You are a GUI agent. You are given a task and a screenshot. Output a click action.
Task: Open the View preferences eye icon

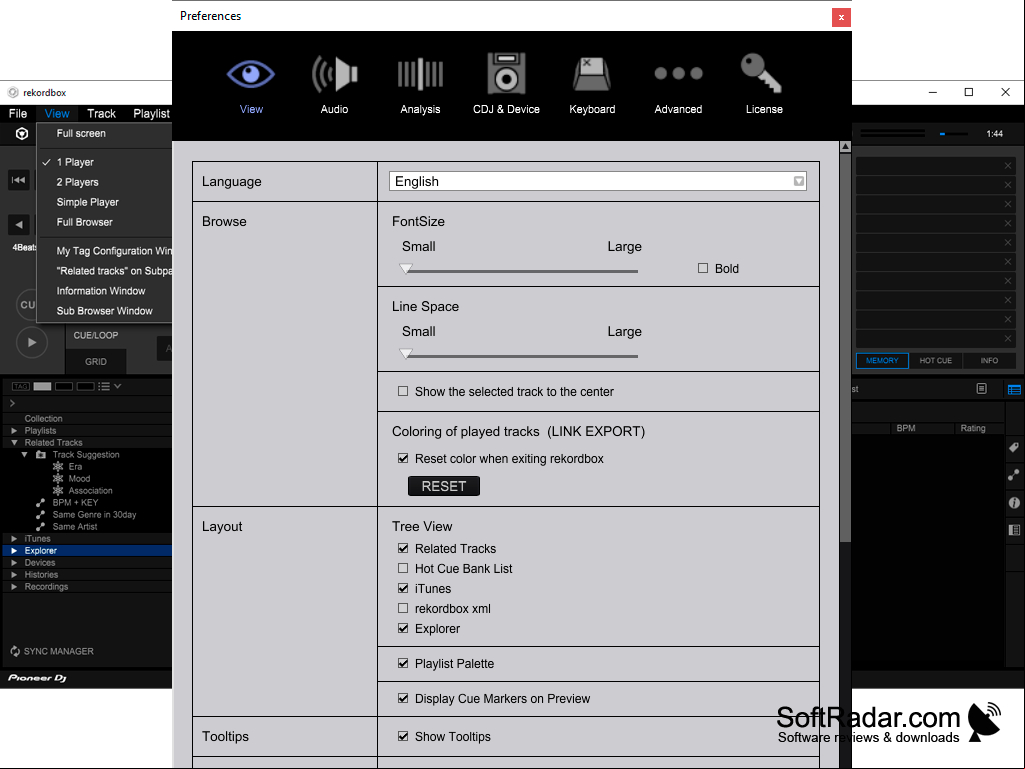pyautogui.click(x=251, y=73)
